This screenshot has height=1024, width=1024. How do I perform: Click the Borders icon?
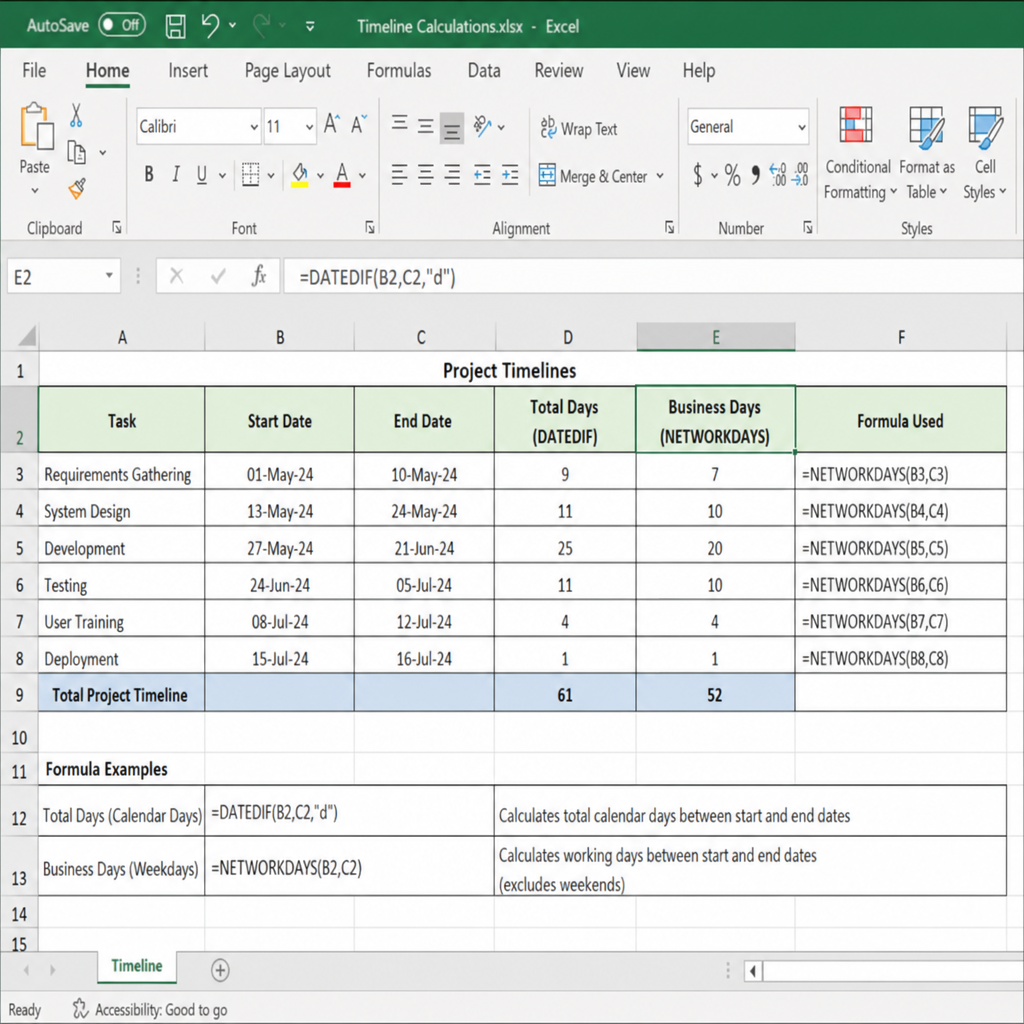pyautogui.click(x=250, y=175)
